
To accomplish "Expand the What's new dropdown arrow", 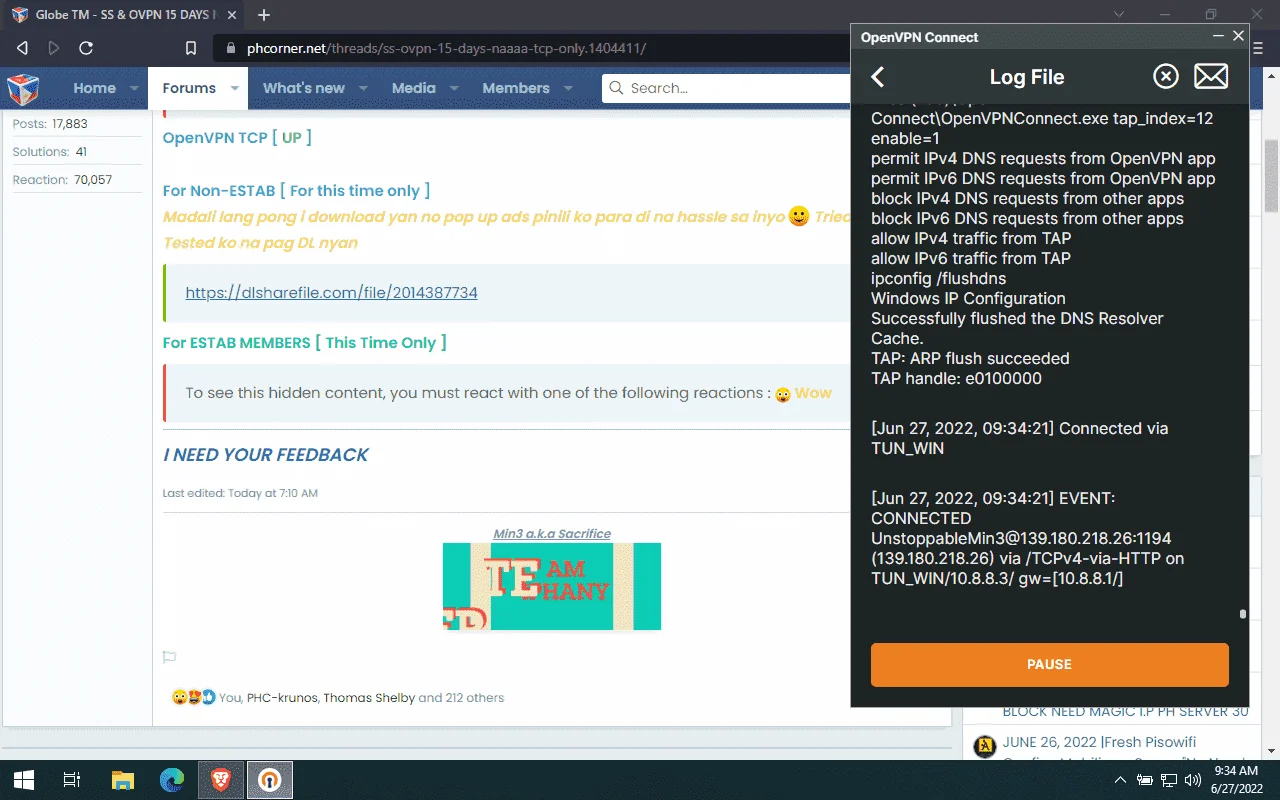I will coord(363,88).
